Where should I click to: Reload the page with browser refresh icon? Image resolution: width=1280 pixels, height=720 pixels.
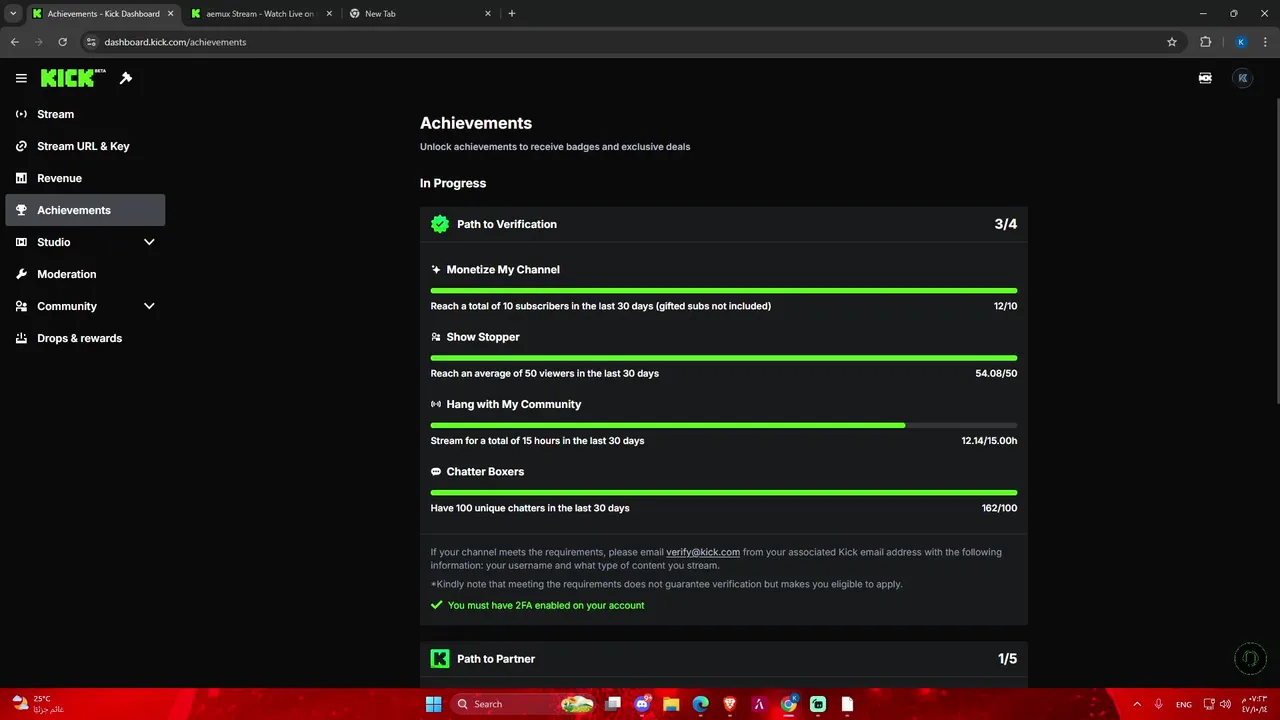pos(63,42)
